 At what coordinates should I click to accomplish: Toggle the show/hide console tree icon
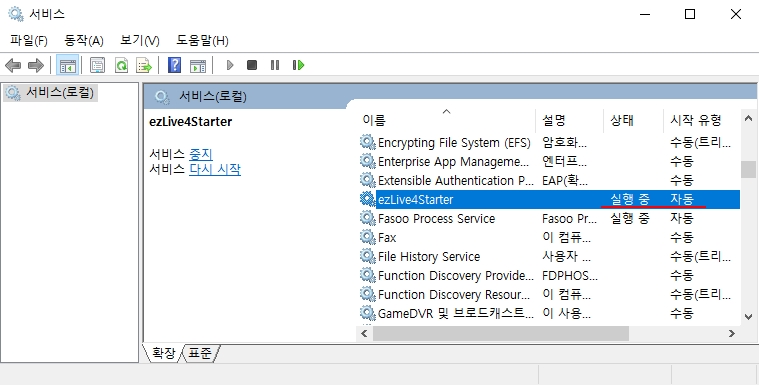coord(68,65)
